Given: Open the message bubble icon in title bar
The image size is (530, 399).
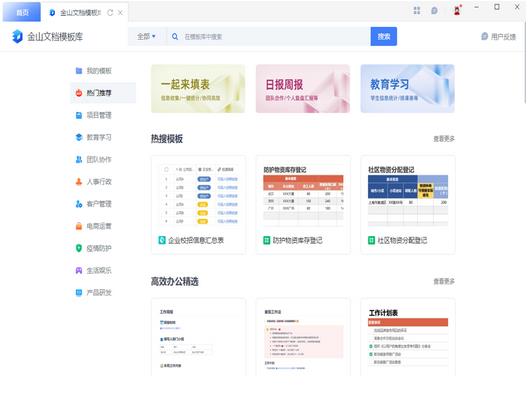Looking at the screenshot, I should click(434, 10).
